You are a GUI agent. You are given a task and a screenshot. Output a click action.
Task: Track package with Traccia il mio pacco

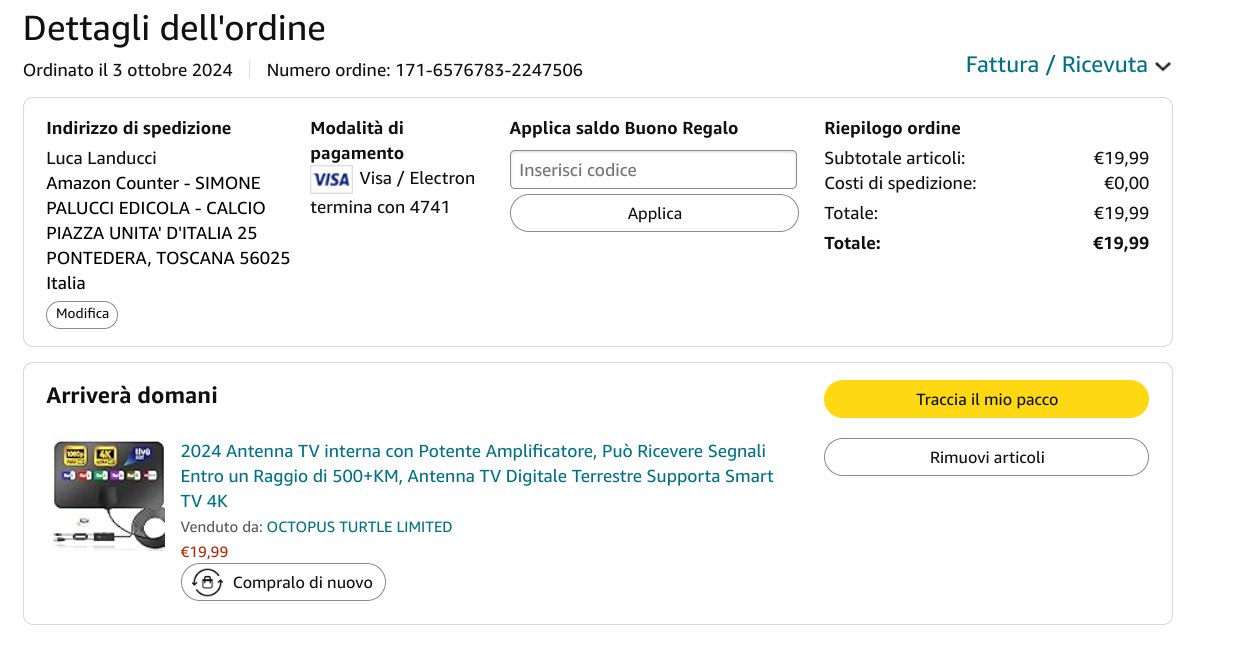click(x=986, y=399)
